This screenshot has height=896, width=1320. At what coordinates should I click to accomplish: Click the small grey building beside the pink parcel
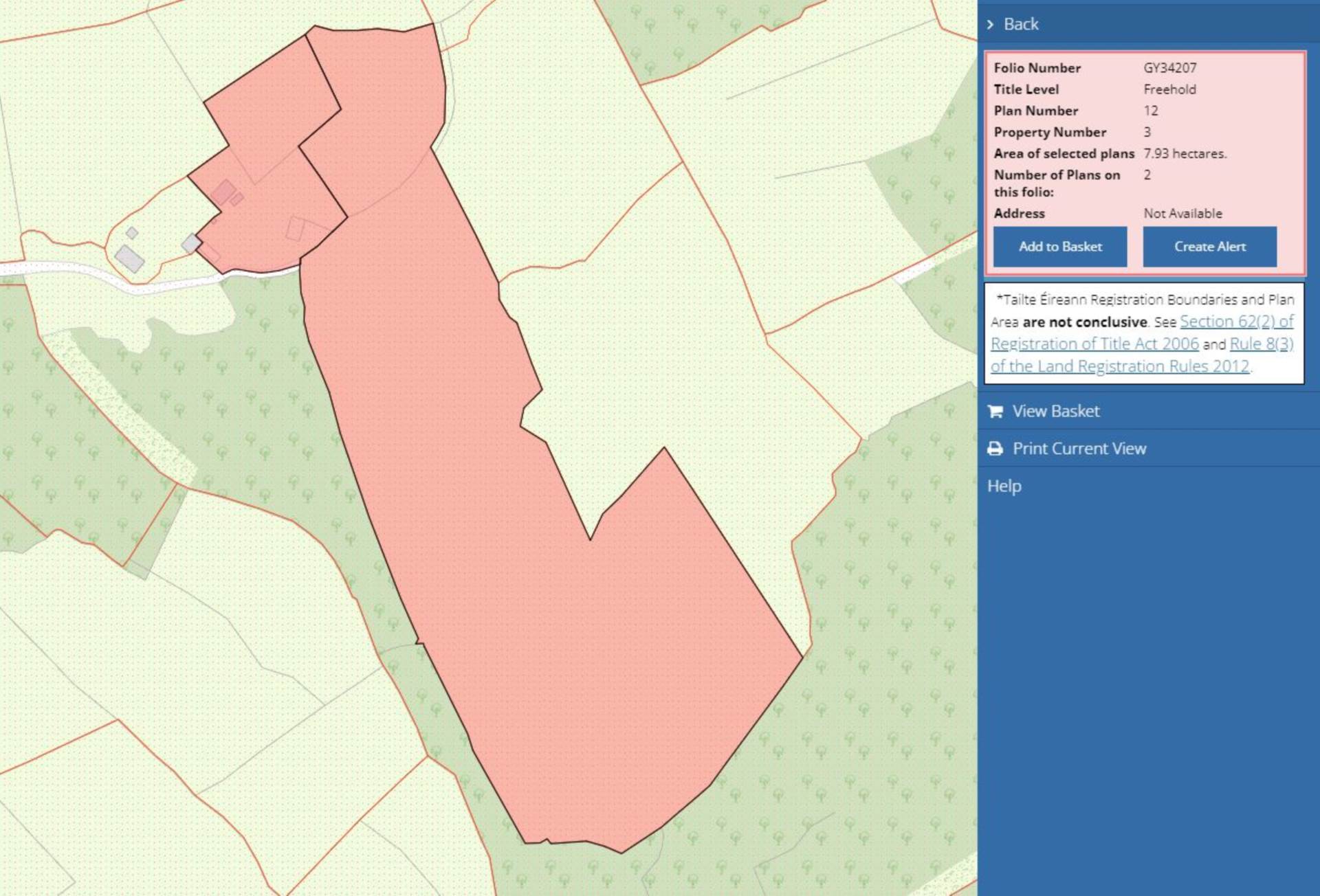(191, 243)
